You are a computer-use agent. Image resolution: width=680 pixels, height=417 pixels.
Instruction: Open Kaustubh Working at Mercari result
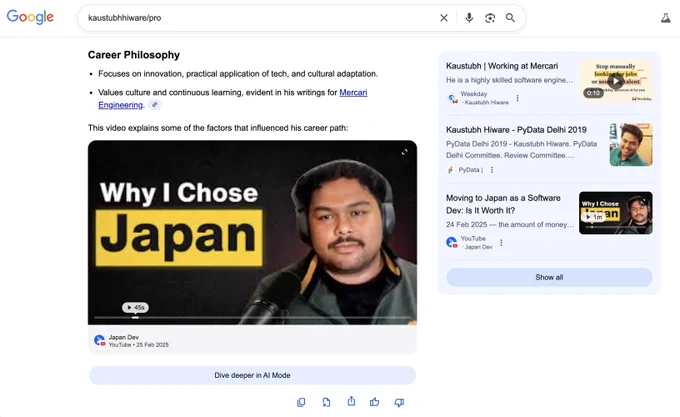502,66
